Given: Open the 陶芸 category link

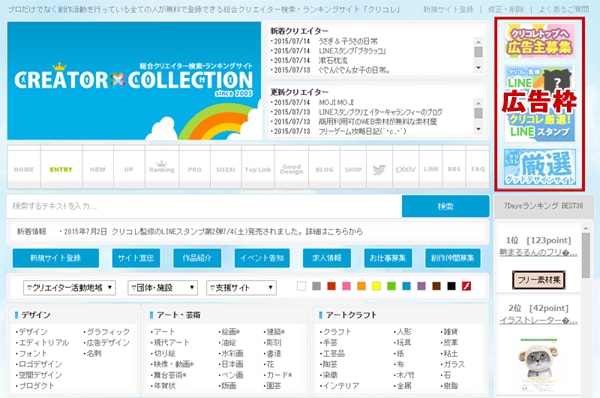Looking at the screenshot, I should coord(329,364).
